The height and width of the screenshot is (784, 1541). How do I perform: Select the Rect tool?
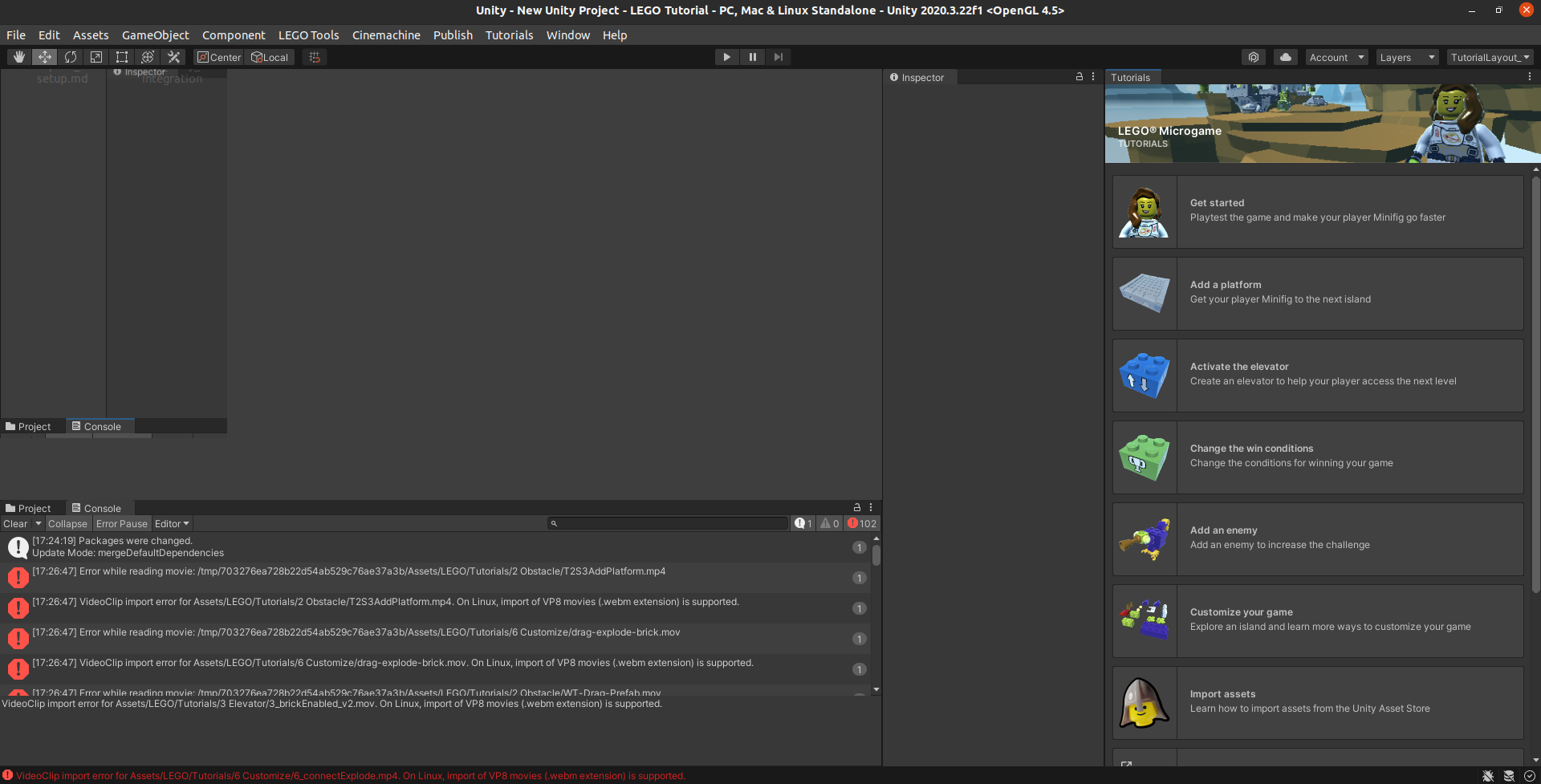(122, 57)
